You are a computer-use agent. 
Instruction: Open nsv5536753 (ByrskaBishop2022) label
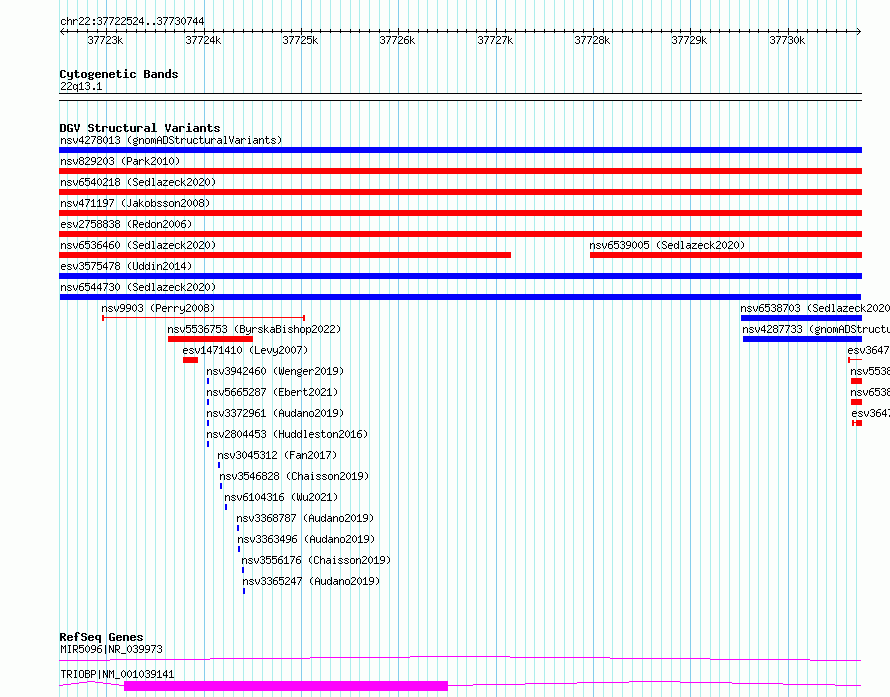(254, 329)
